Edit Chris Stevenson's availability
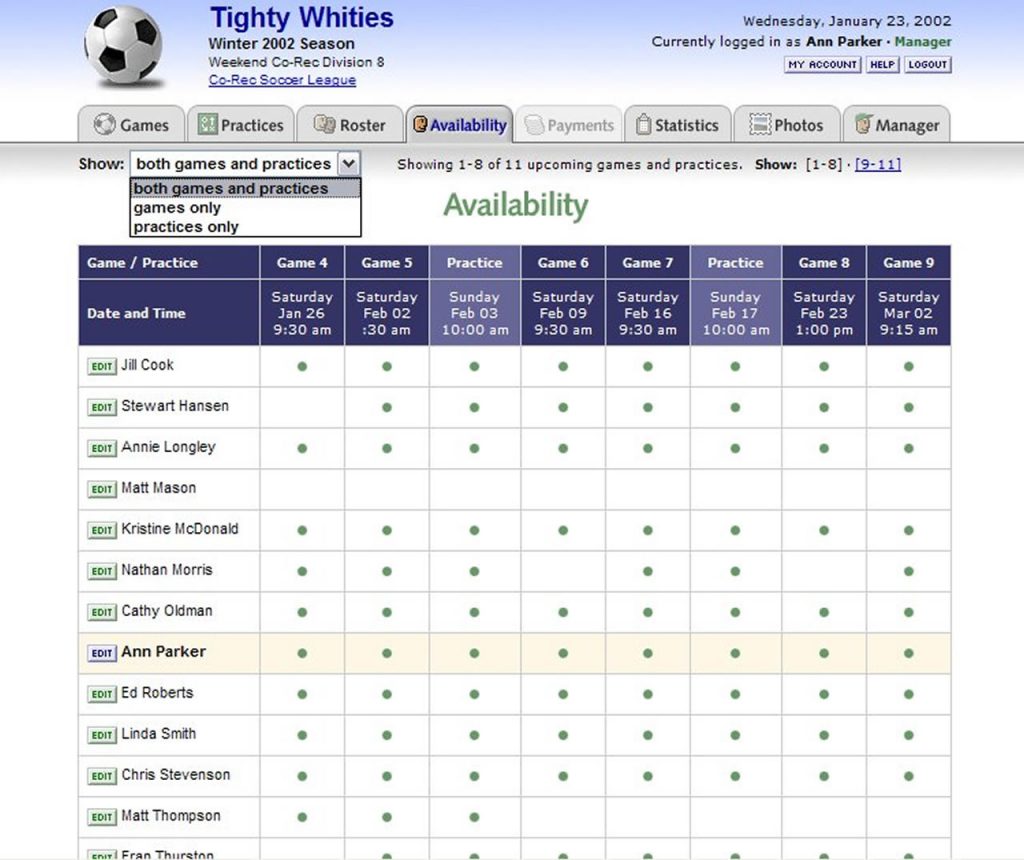1024x860 pixels. 102,776
